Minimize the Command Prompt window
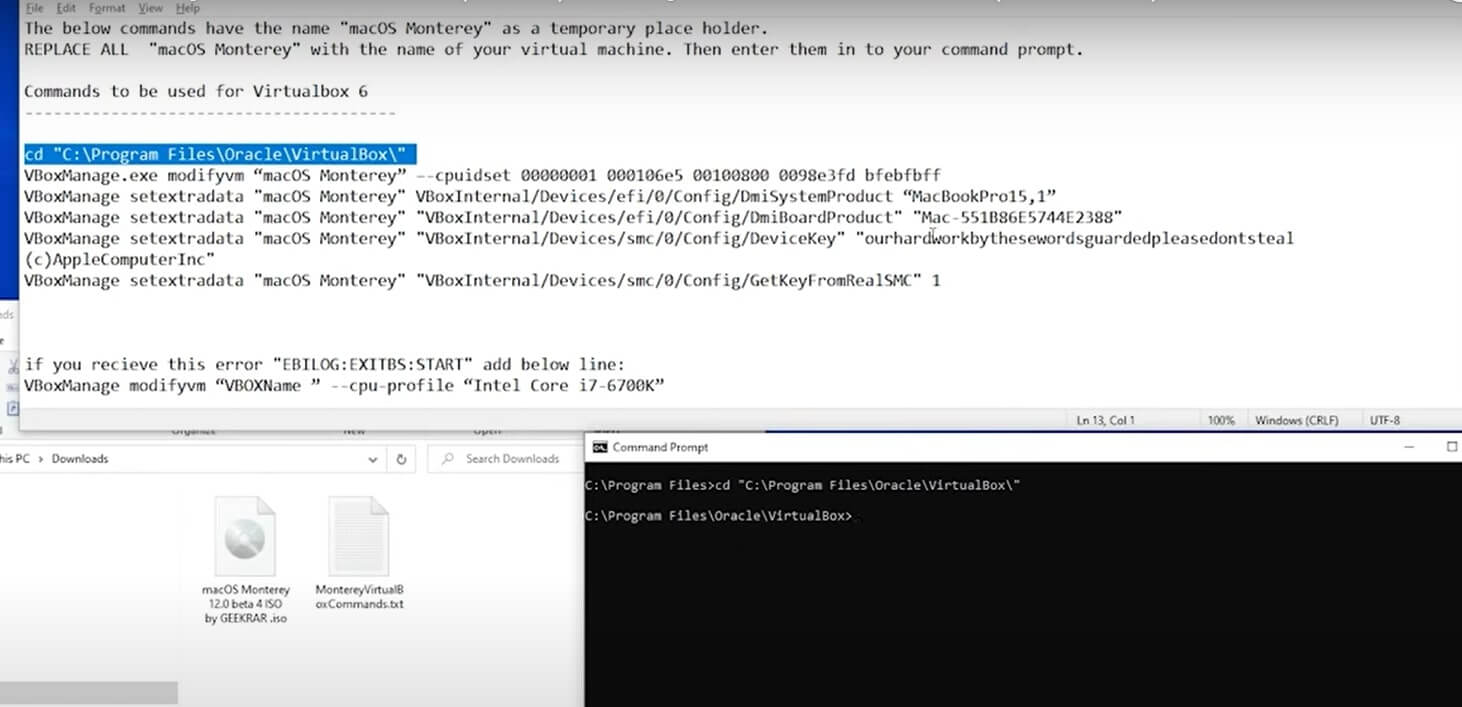This screenshot has height=707, width=1462. click(x=1407, y=447)
